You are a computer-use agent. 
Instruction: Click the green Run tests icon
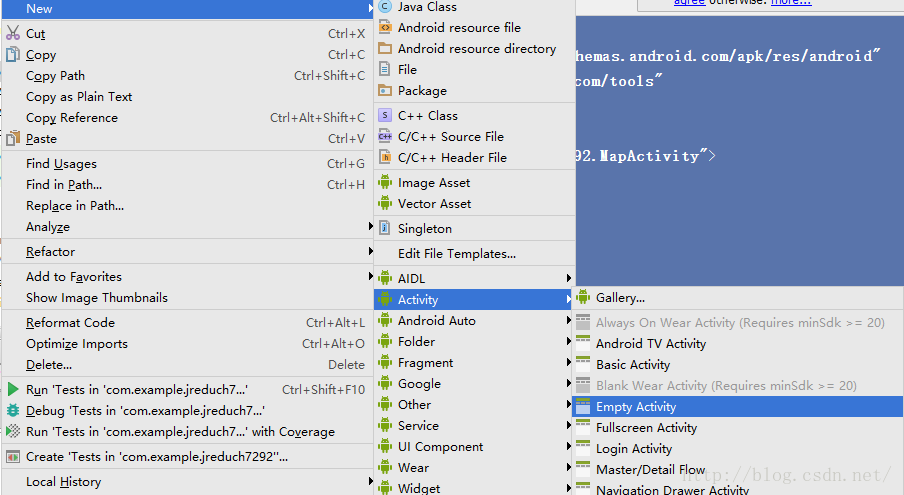point(13,390)
